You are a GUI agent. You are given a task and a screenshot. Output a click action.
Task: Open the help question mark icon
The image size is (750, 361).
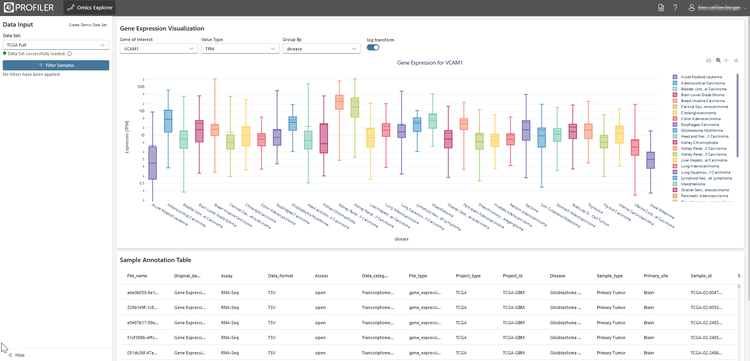coord(675,8)
